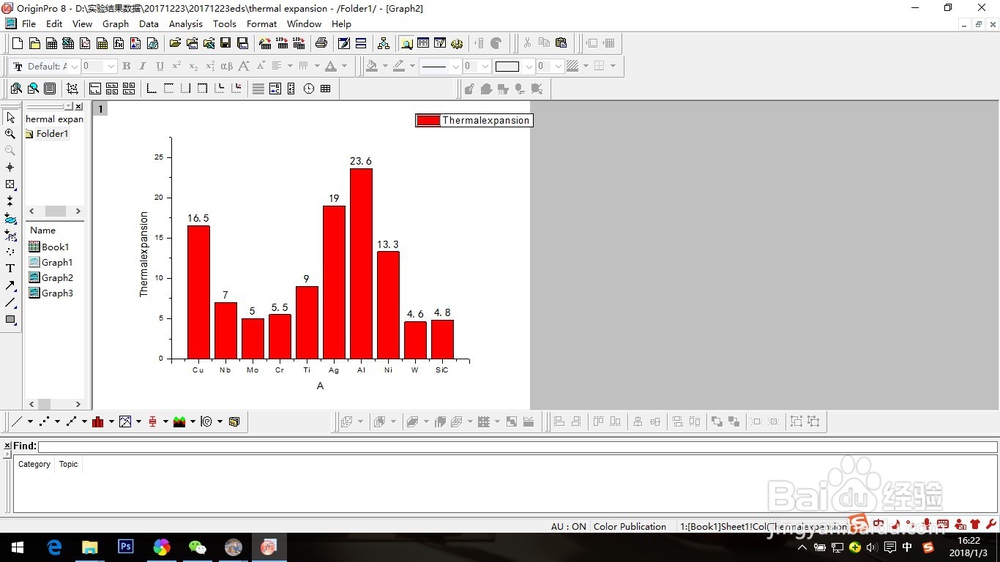1000x562 pixels.
Task: Expand the Column chart type dropdown arrow
Action: point(111,422)
